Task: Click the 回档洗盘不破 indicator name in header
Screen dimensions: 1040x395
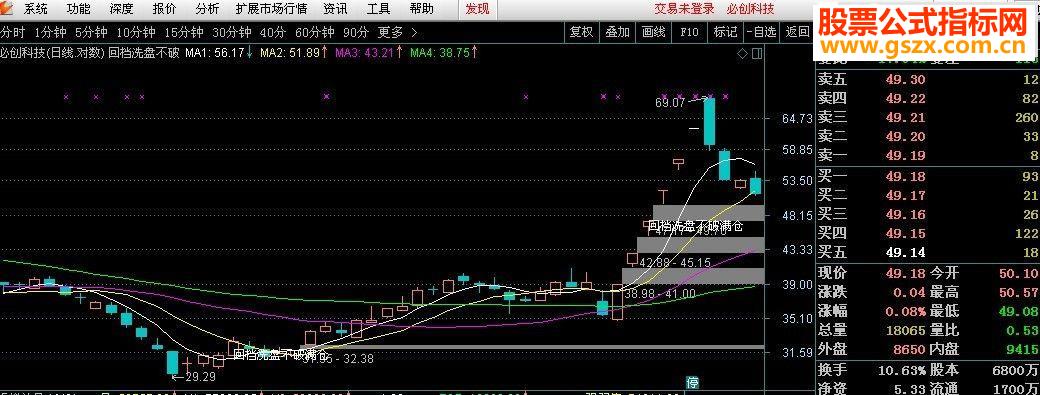Action: pos(143,53)
